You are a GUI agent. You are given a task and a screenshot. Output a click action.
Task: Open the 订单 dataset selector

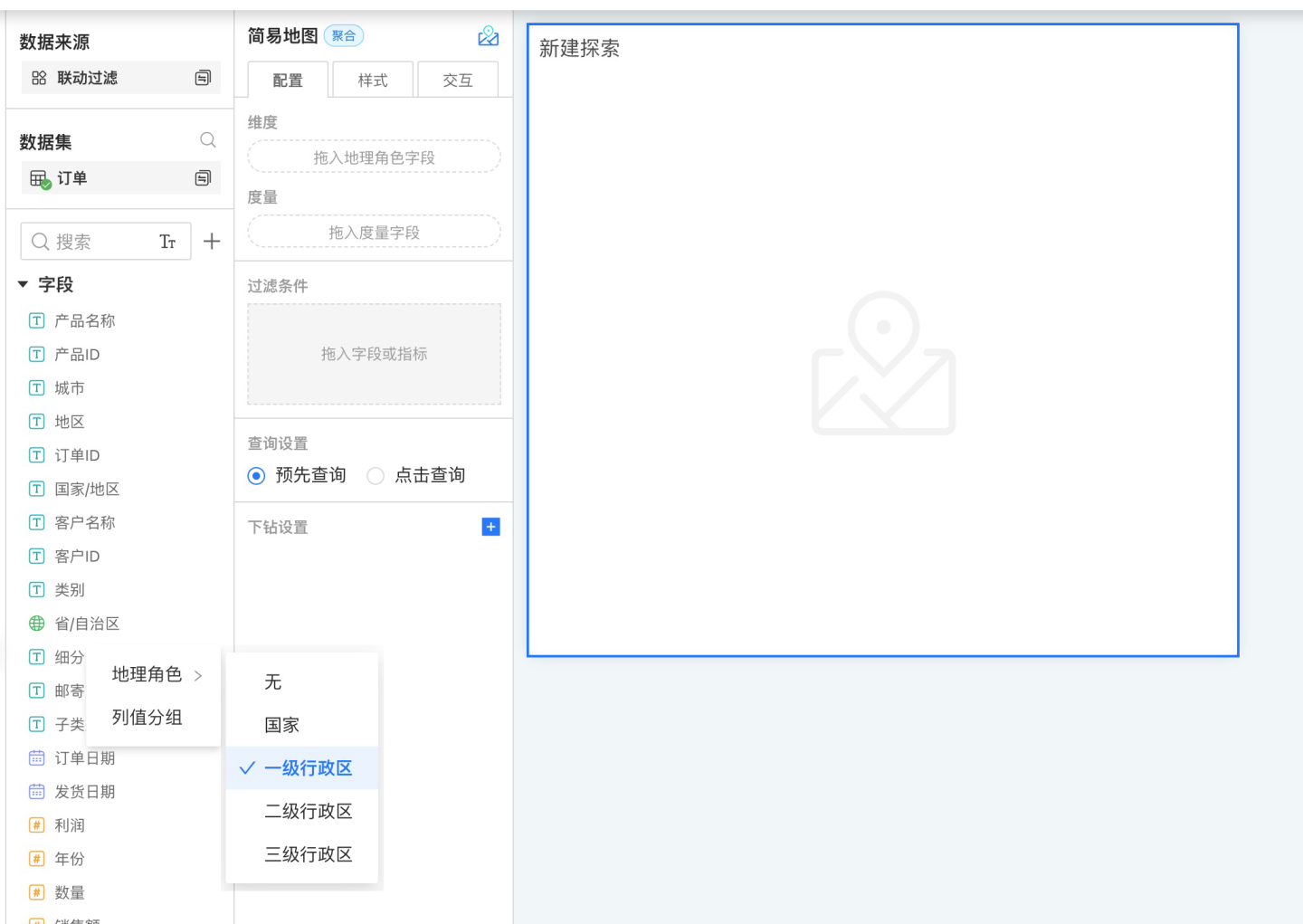tap(109, 178)
